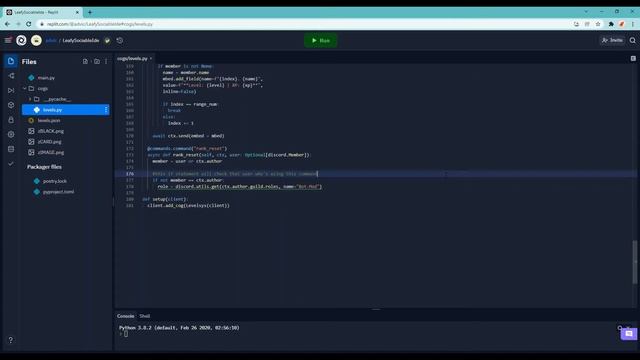Open the user avatar next to the repl name
Image resolution: width=640 pixels, height=360 pixels.
coord(36,40)
